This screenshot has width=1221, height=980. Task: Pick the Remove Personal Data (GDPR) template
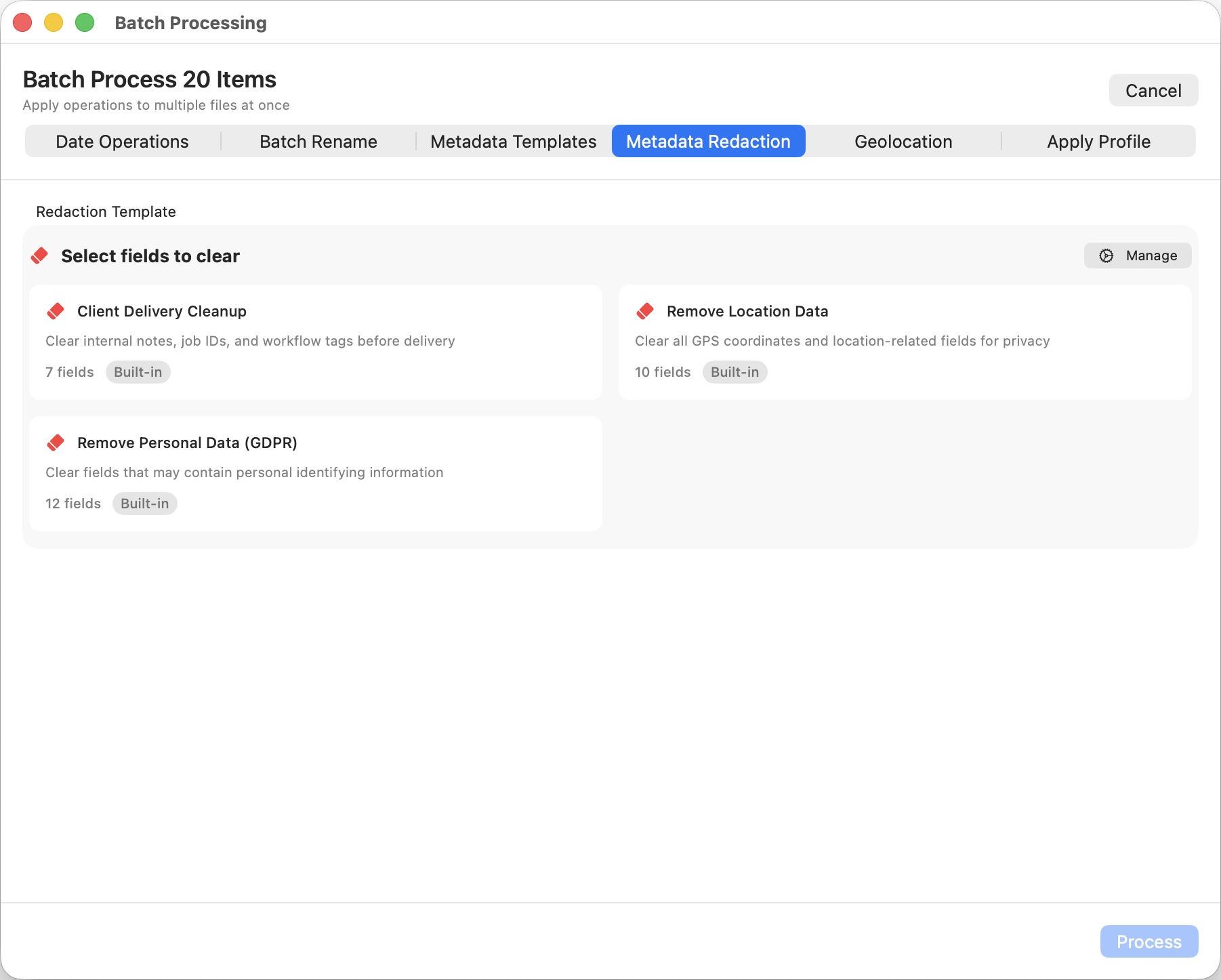pyautogui.click(x=316, y=473)
